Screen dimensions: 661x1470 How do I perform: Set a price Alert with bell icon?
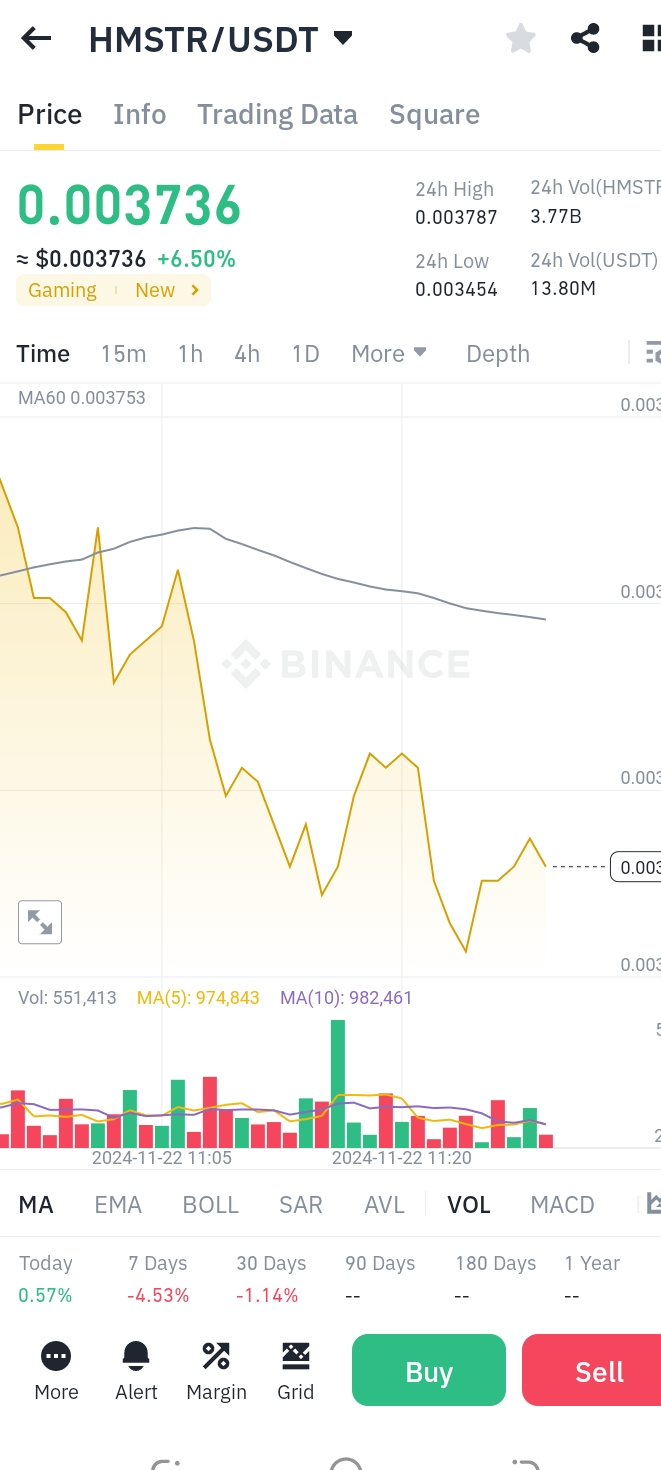point(136,1357)
